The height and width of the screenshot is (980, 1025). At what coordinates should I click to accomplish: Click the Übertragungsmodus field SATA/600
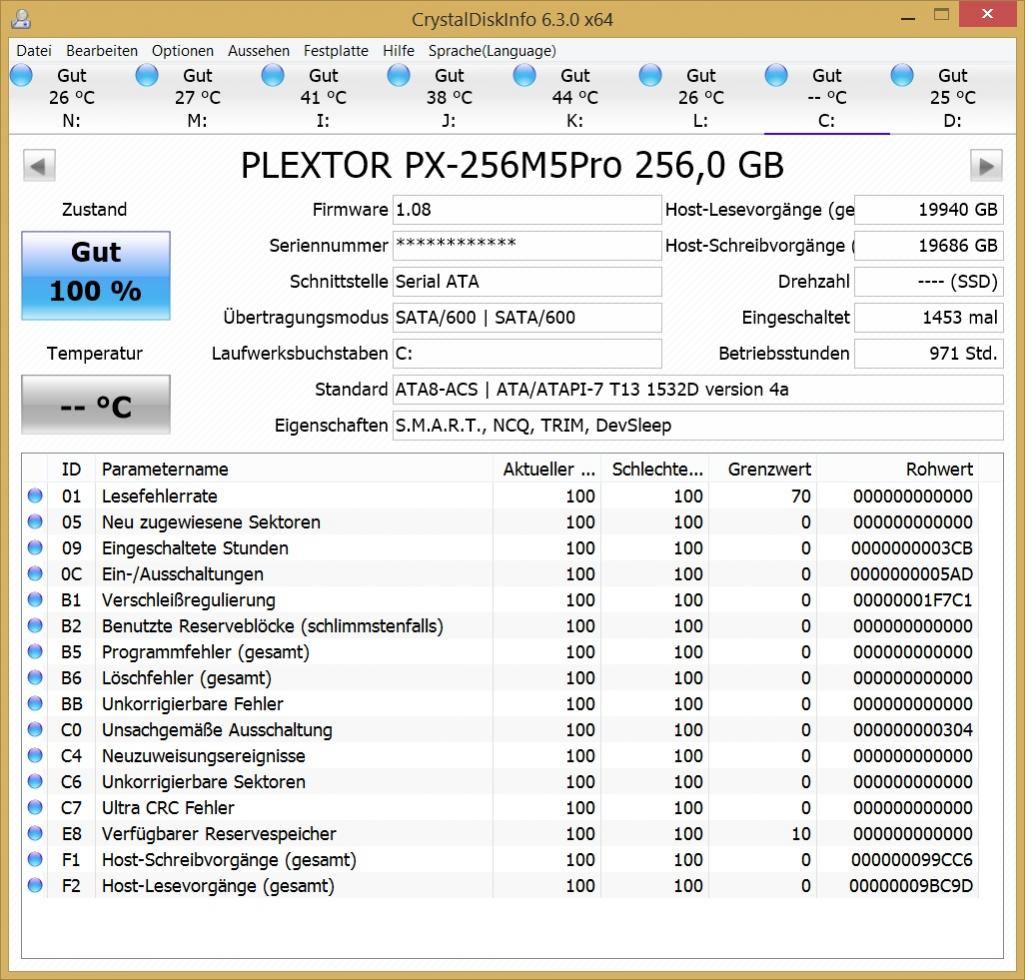527,318
